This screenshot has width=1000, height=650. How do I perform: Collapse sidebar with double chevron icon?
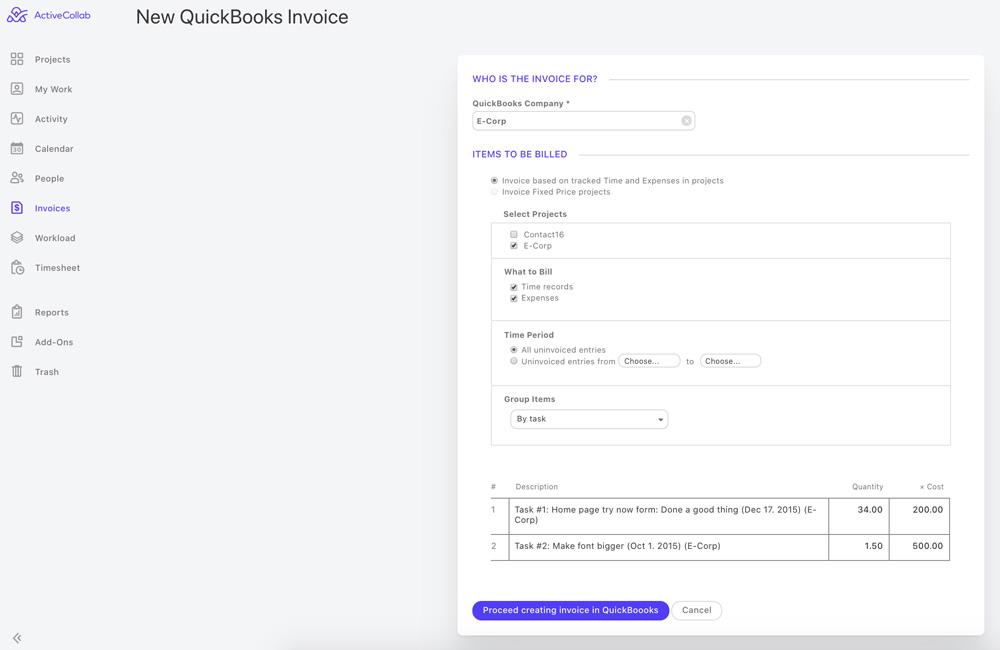coord(17,638)
